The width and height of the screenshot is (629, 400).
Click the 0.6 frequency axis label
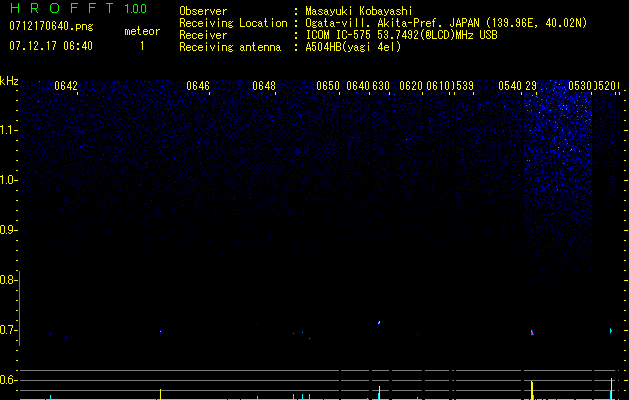tap(7, 380)
